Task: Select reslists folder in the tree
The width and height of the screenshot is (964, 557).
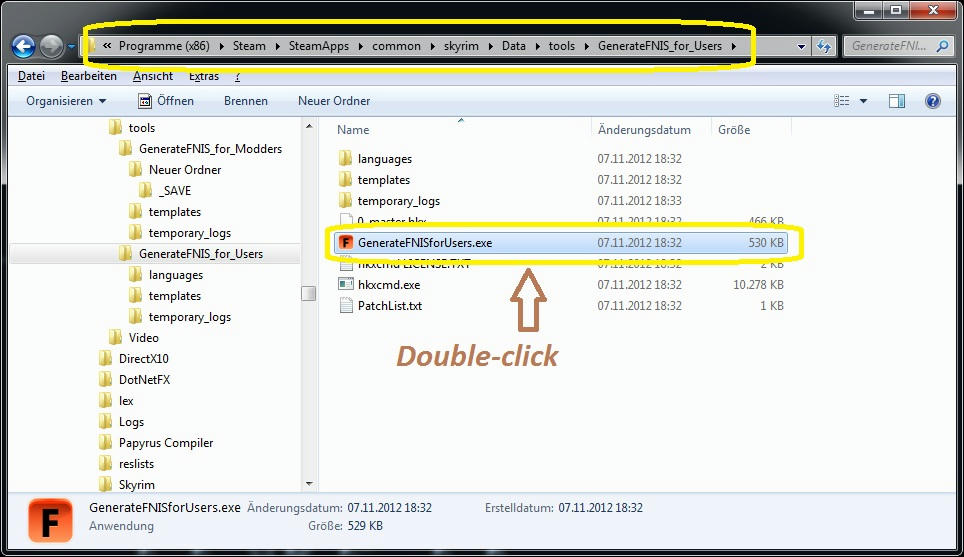Action: 136,464
